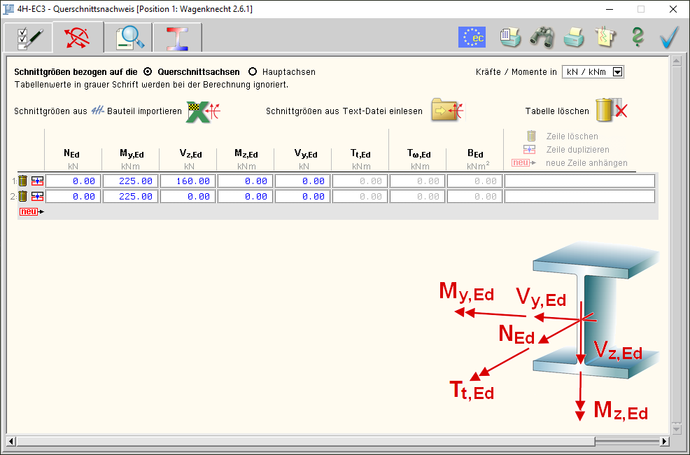690x455 pixels.
Task: Switch to the magnifier results tab
Action: click(130, 38)
